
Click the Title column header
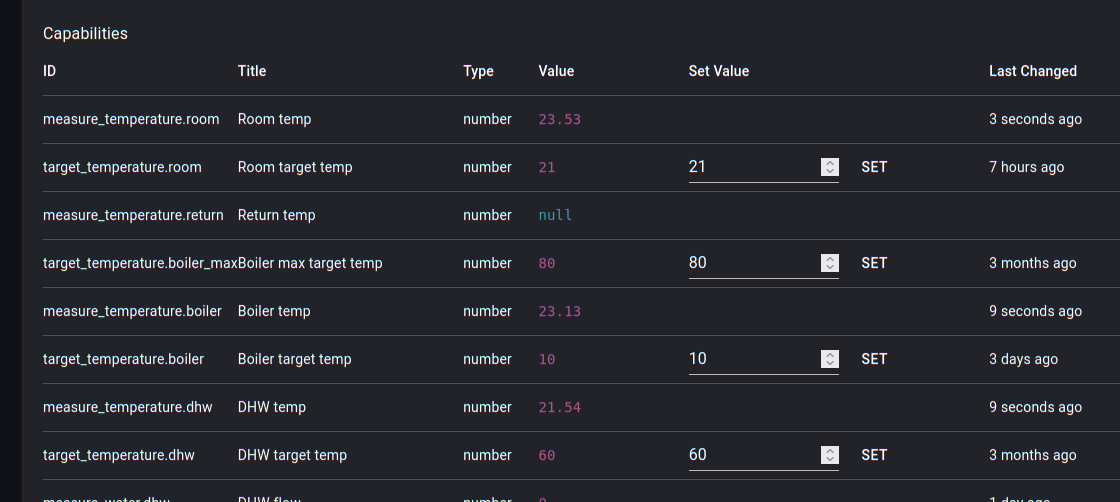[x=252, y=72]
